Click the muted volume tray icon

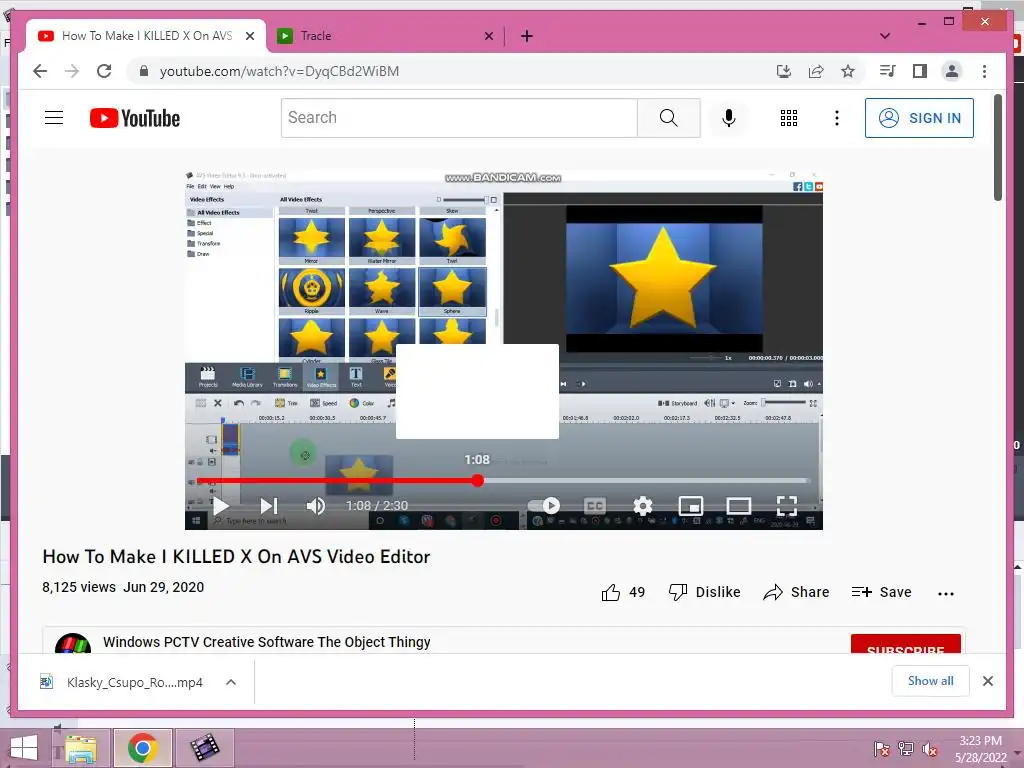click(930, 750)
